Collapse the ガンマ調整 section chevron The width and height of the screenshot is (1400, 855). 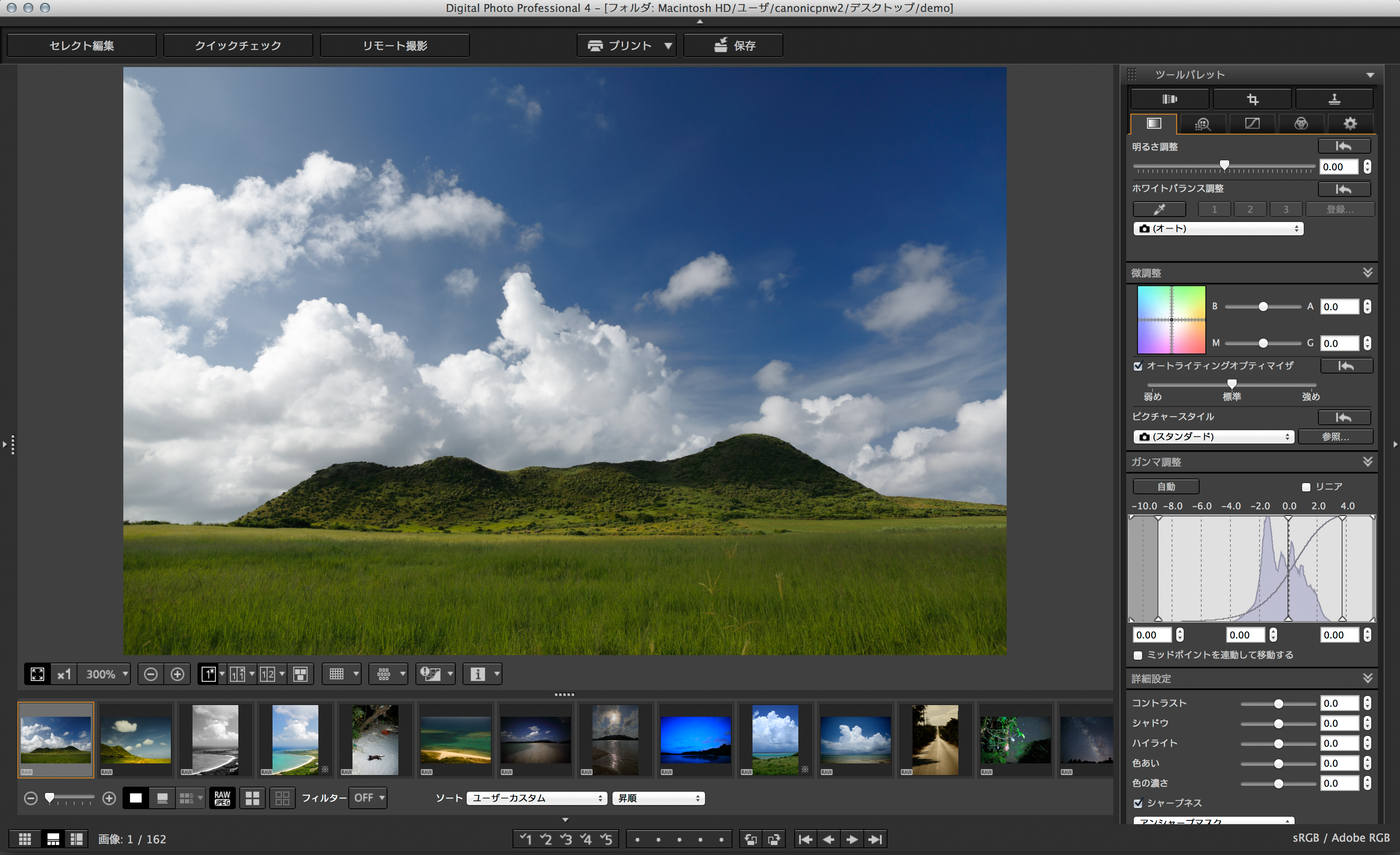[1367, 461]
